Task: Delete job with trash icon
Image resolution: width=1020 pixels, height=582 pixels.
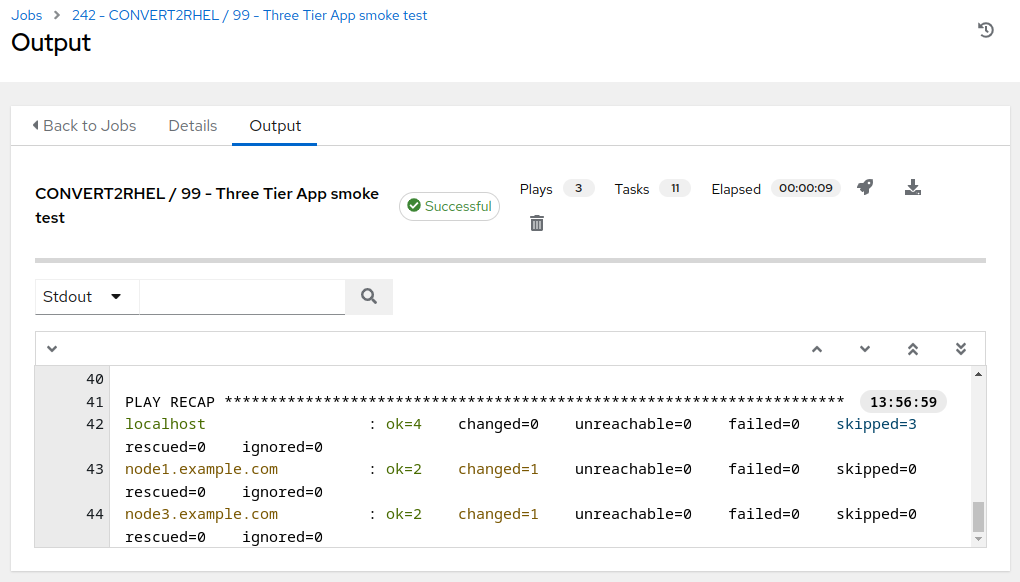Action: [x=537, y=223]
